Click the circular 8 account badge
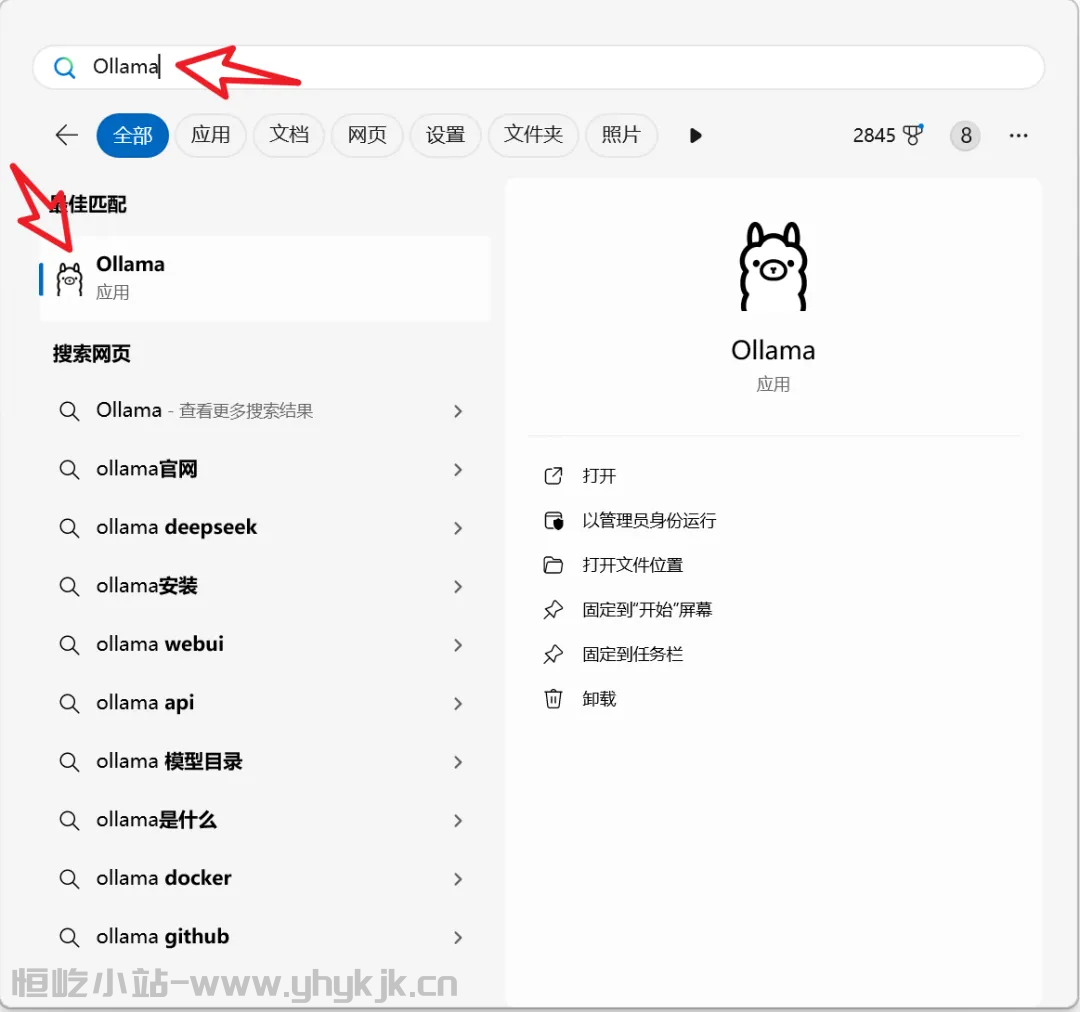 click(966, 136)
